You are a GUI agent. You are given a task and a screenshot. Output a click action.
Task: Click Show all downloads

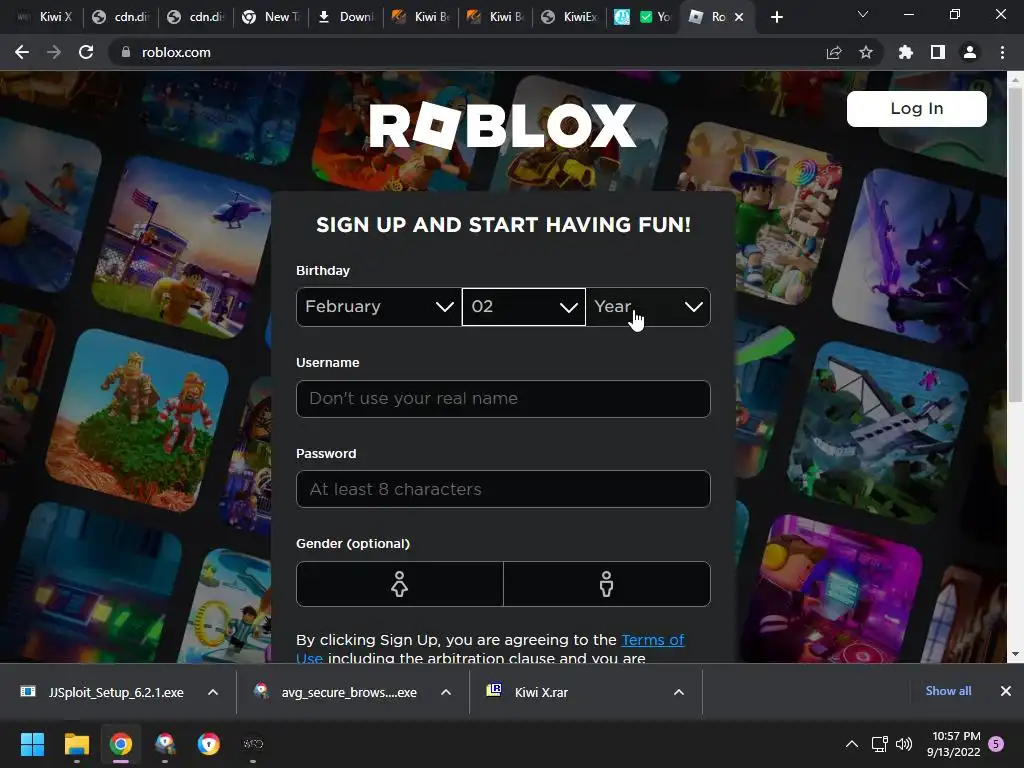[x=948, y=691]
